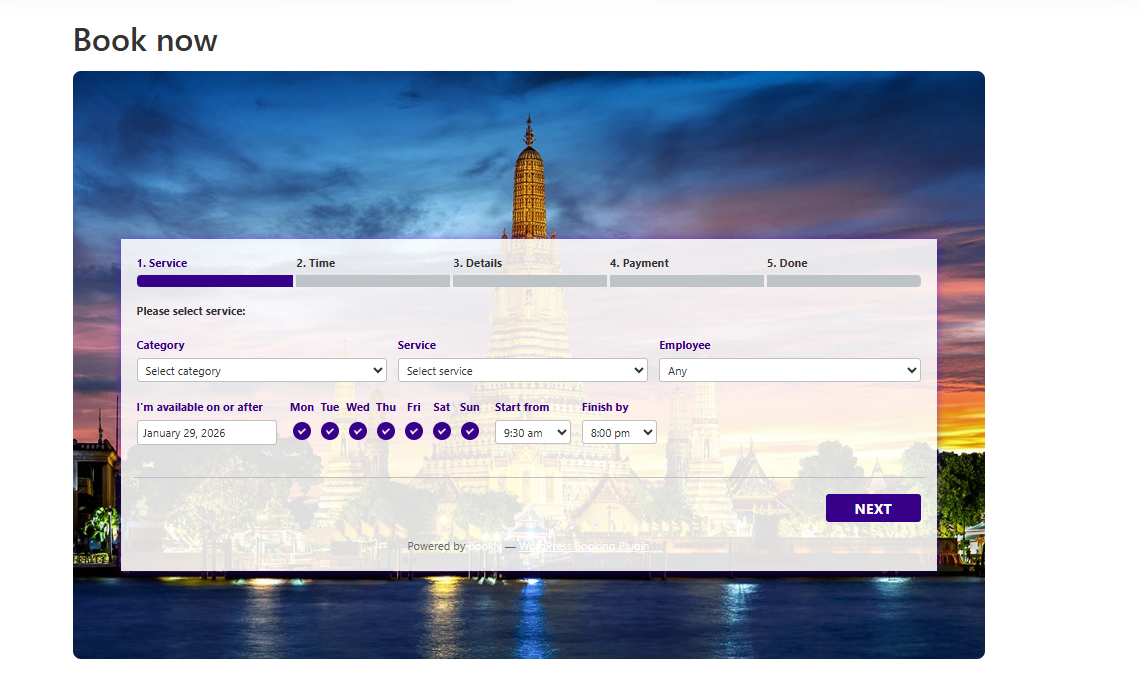1141x688 pixels.
Task: Toggle the Thu day checkmark
Action: coord(386,431)
